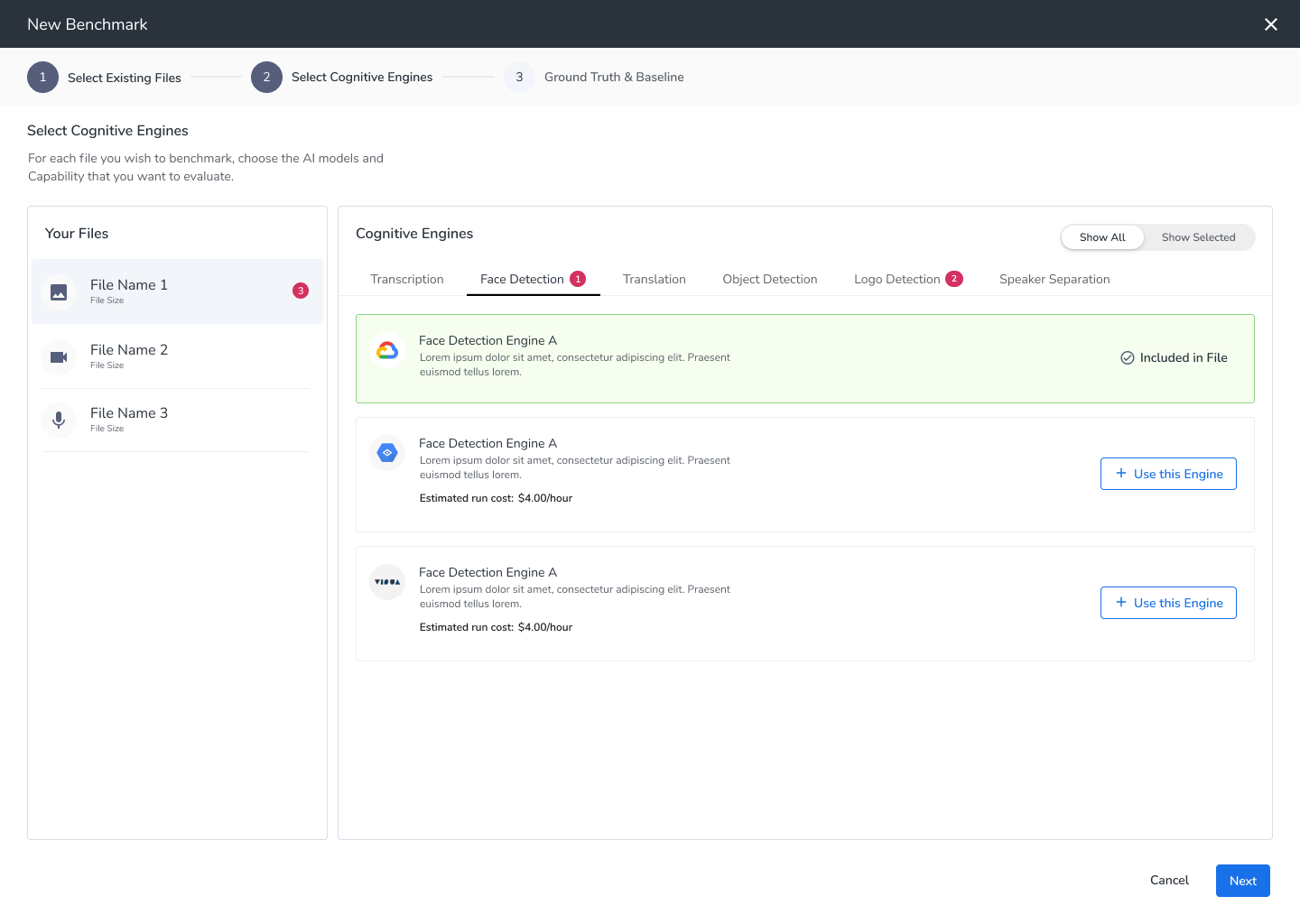This screenshot has width=1300, height=924.
Task: Use the Visua logo engine
Action: pyautogui.click(x=1168, y=603)
